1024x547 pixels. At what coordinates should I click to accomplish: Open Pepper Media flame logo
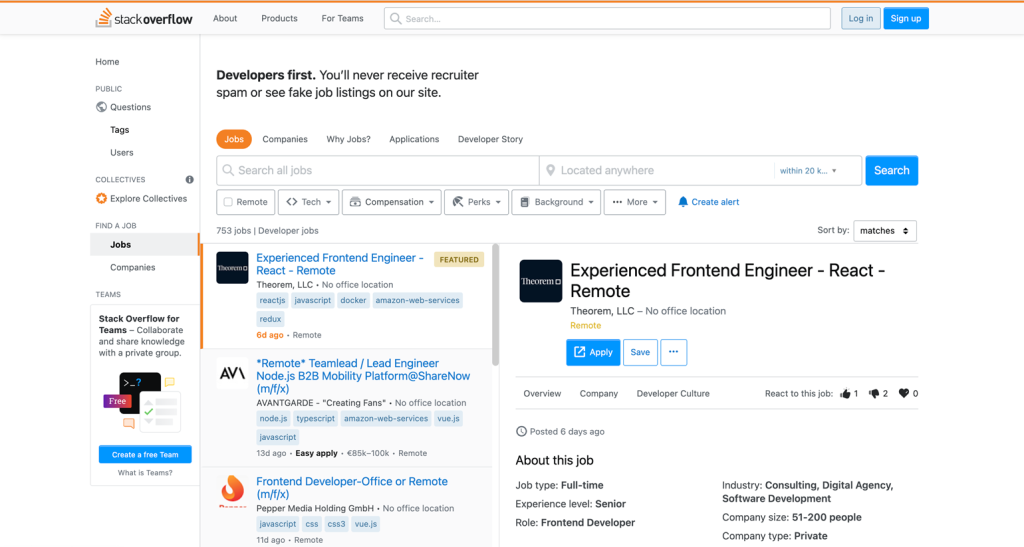[x=232, y=491]
